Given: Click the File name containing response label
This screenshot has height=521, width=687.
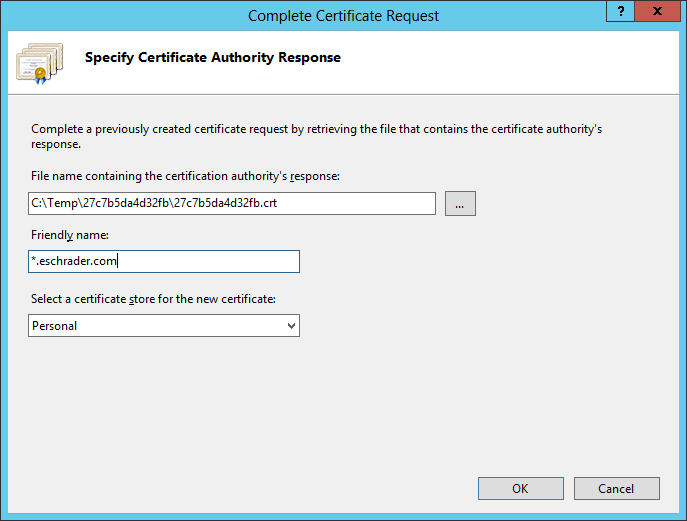Looking at the screenshot, I should [x=185, y=176].
